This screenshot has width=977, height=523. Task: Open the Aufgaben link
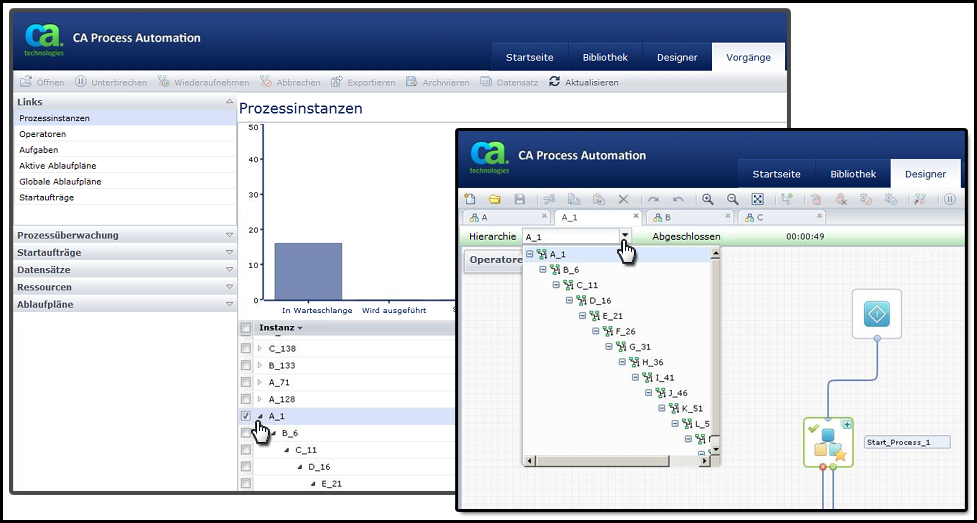(x=39, y=150)
